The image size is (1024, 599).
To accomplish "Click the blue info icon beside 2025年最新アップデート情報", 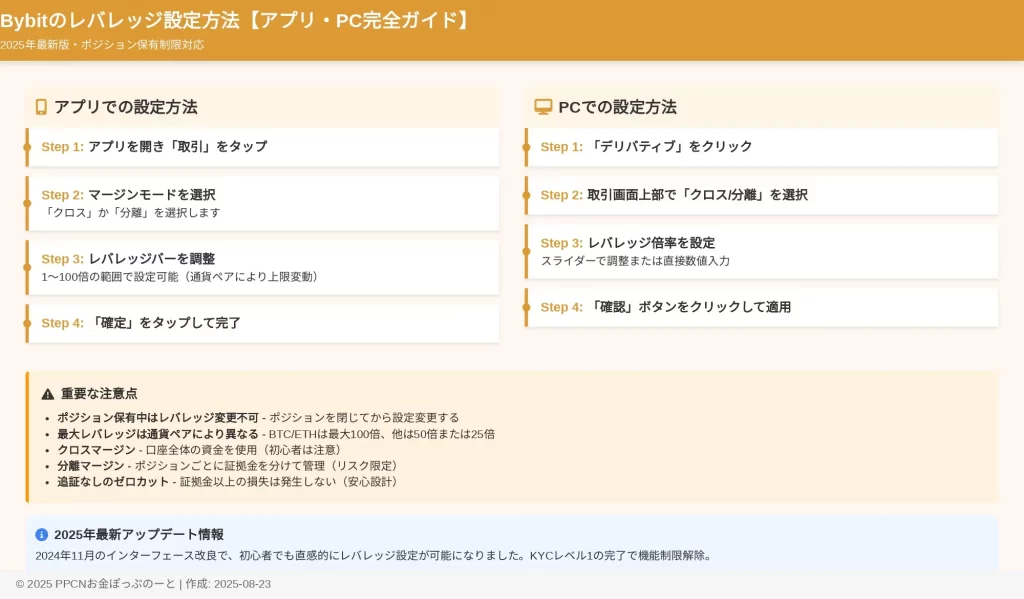I will pos(41,534).
